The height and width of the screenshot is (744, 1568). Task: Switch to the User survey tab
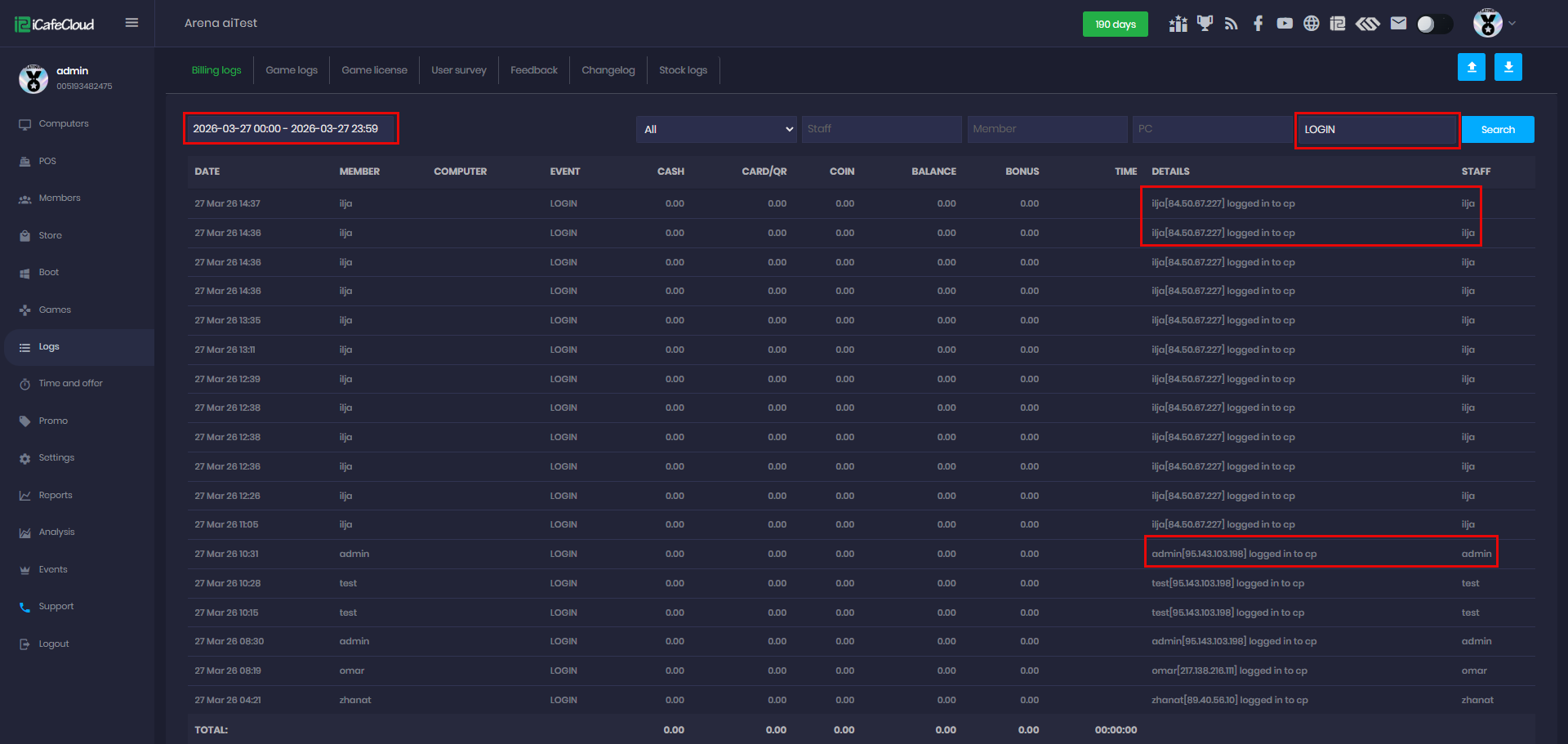click(x=458, y=70)
